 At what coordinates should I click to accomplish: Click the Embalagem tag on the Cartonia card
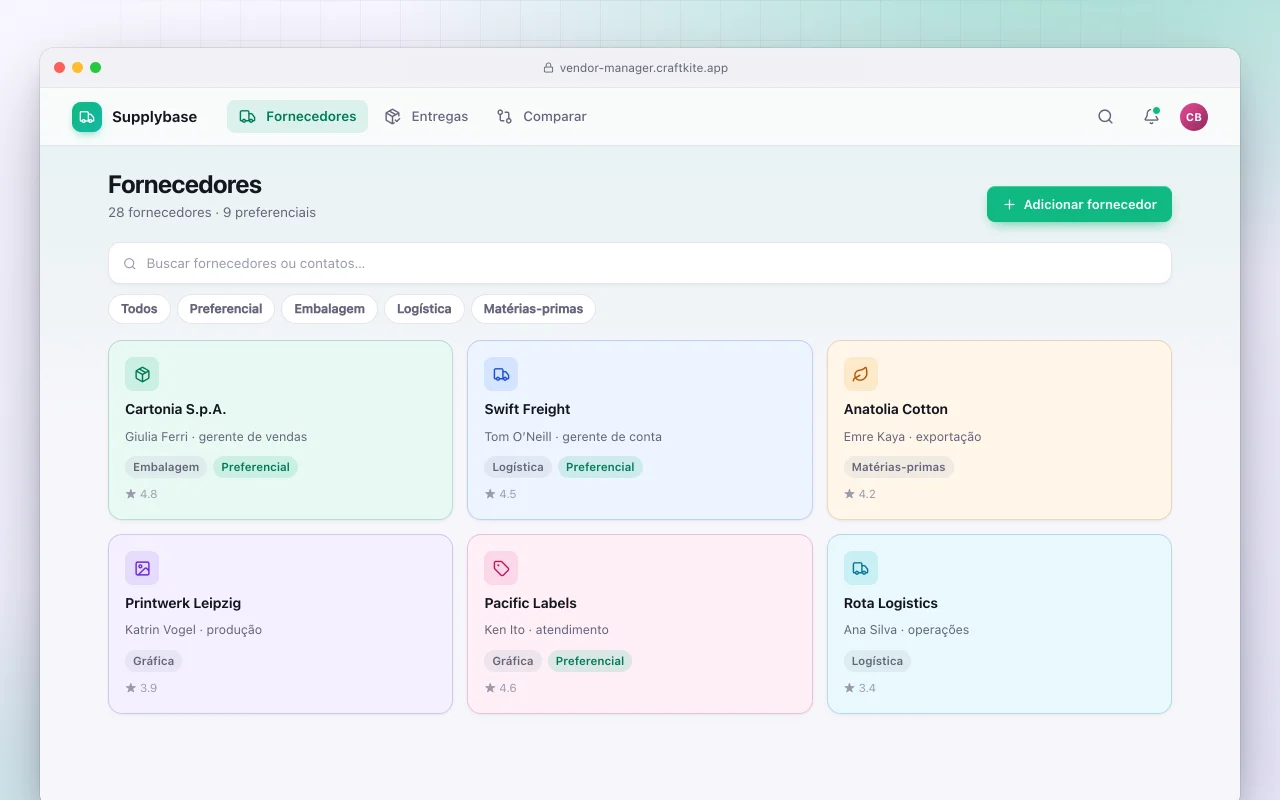point(166,467)
